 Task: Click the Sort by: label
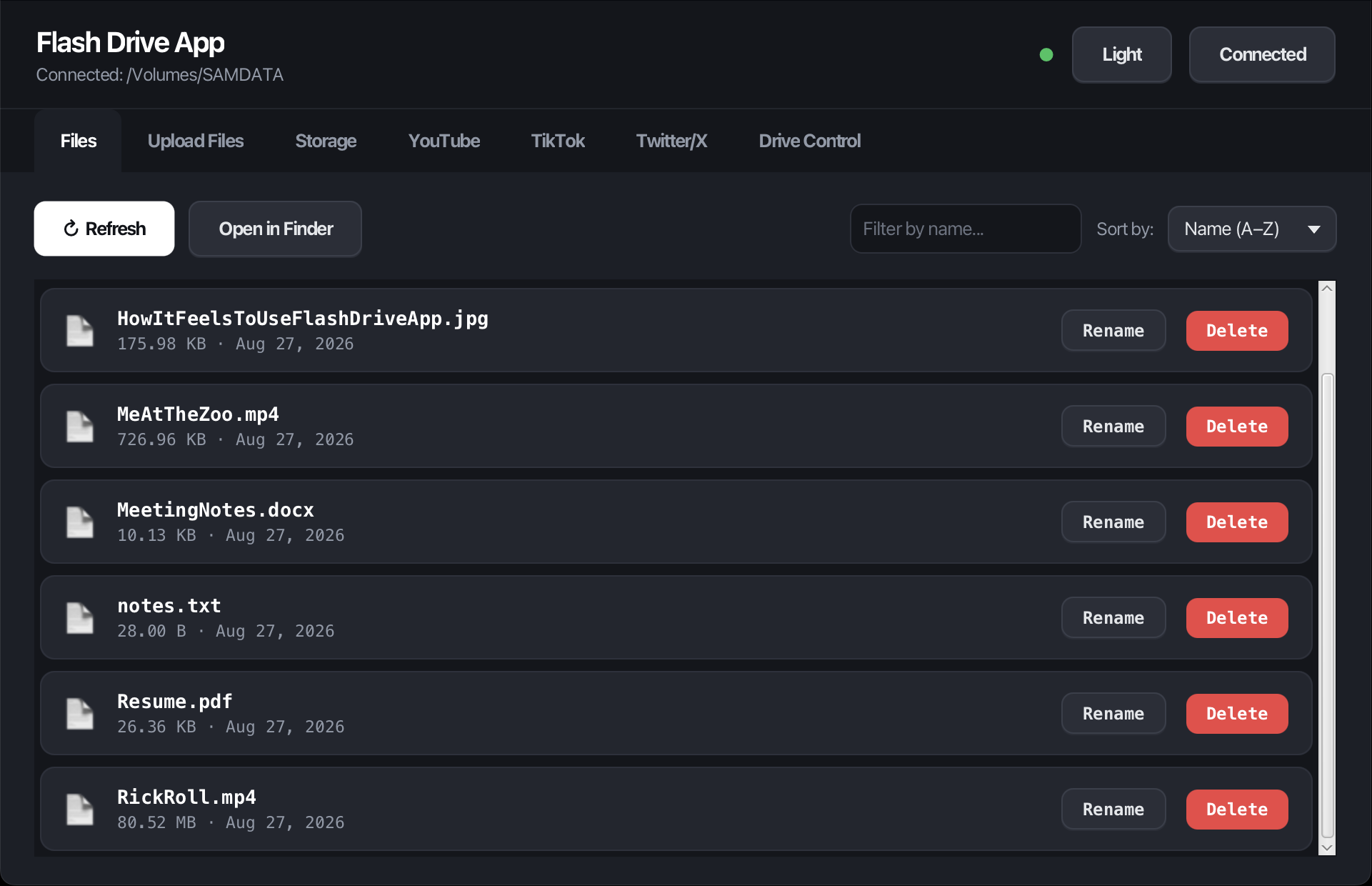click(x=1125, y=229)
